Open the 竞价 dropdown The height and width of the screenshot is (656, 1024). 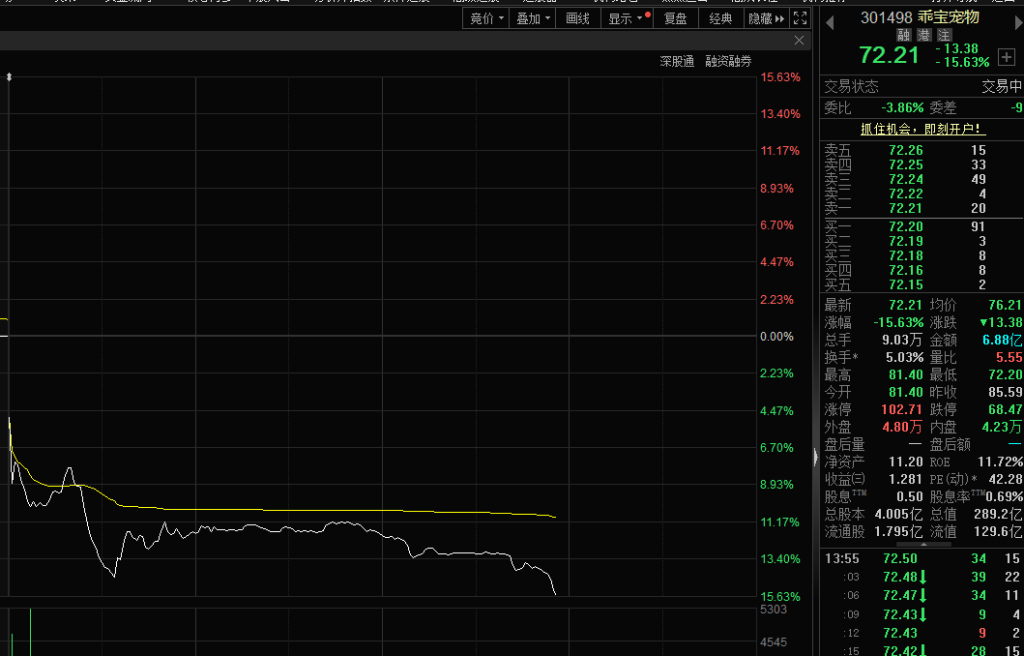486,18
